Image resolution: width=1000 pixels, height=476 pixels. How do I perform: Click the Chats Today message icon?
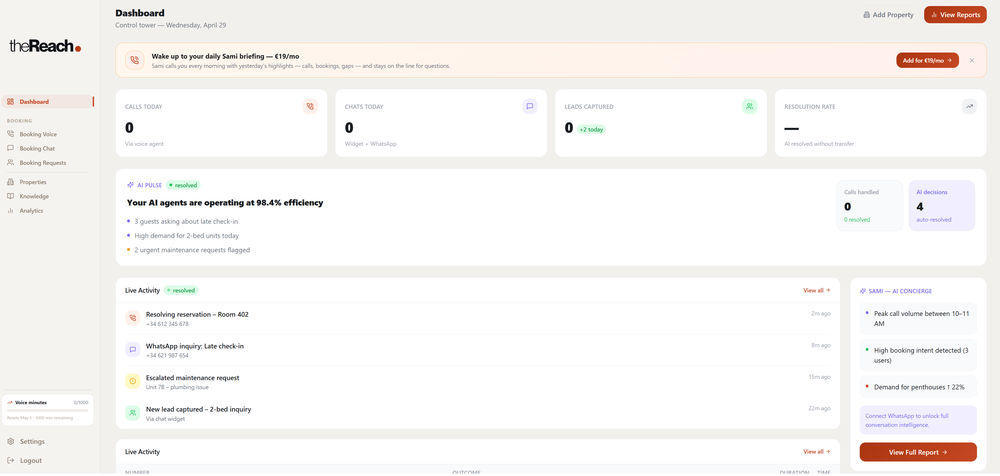(529, 107)
